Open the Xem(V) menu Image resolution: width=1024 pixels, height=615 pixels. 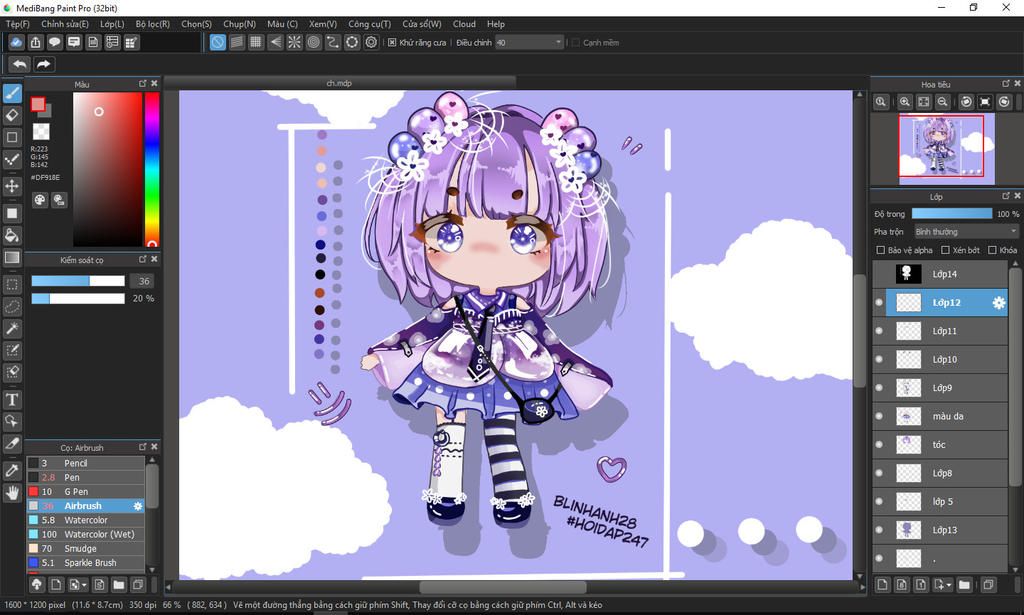click(x=323, y=24)
